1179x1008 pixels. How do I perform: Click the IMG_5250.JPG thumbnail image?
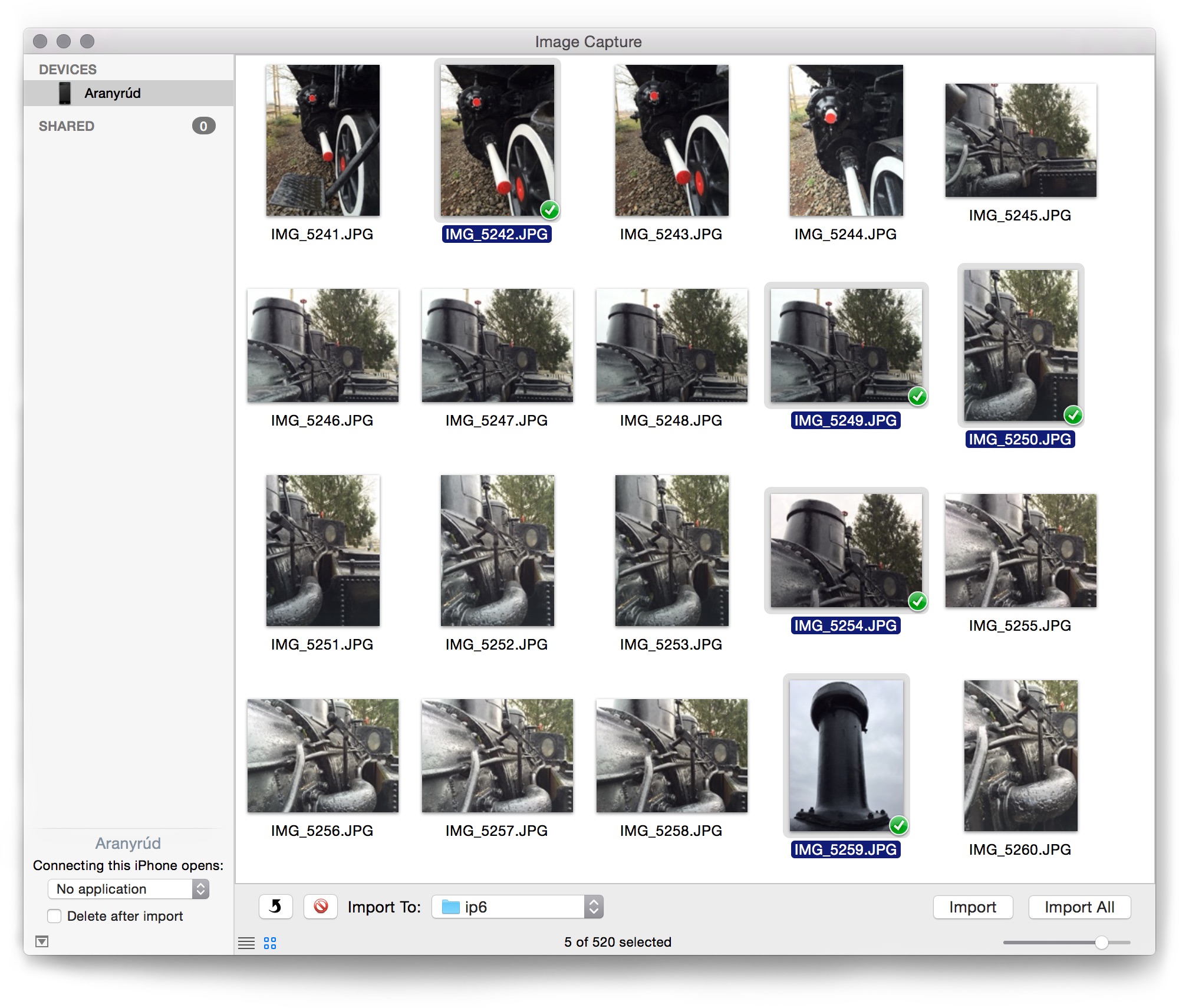click(x=1021, y=345)
